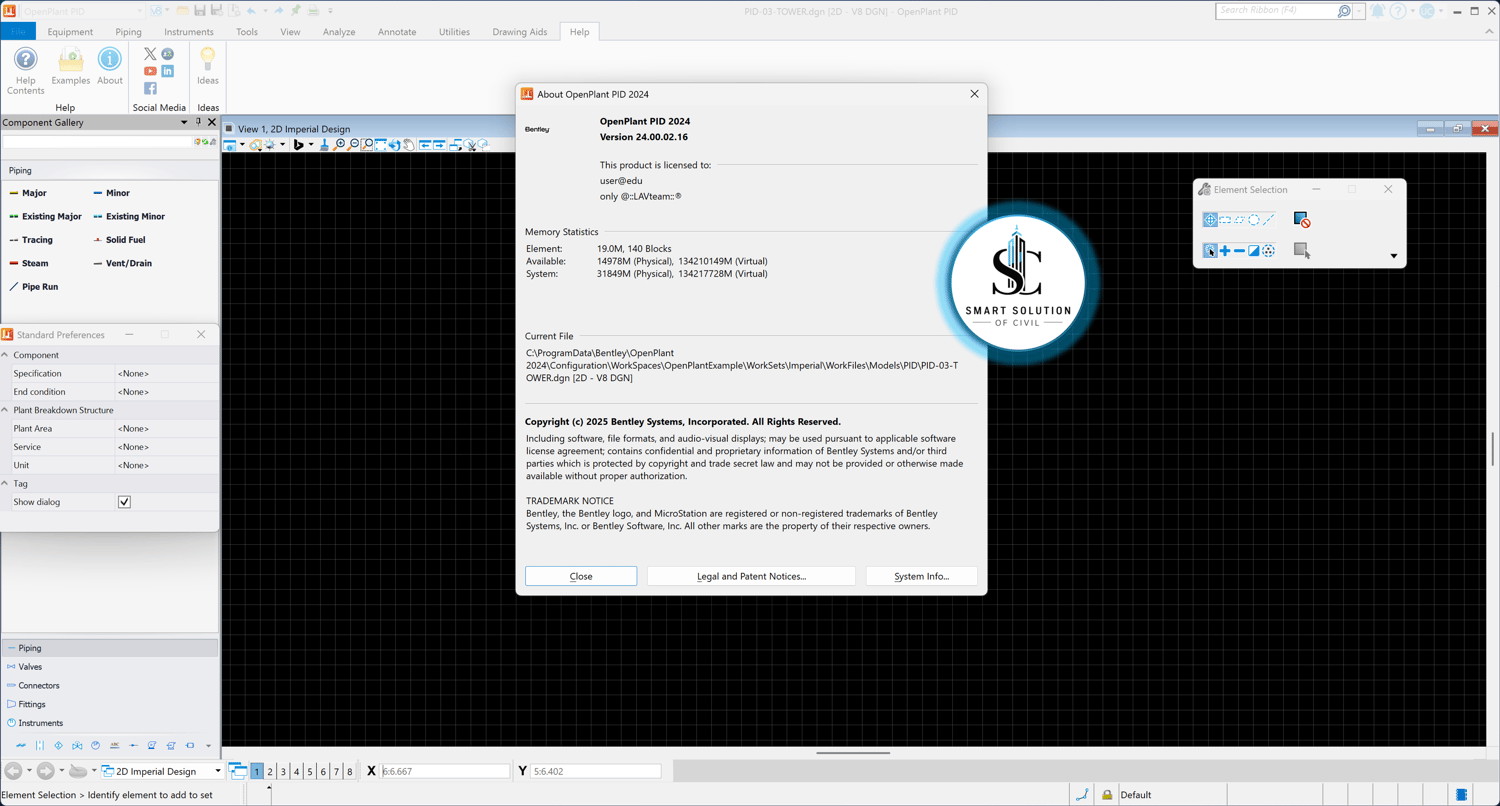This screenshot has height=806, width=1500.
Task: Uncheck the Show dialog checkbox
Action: 124,502
